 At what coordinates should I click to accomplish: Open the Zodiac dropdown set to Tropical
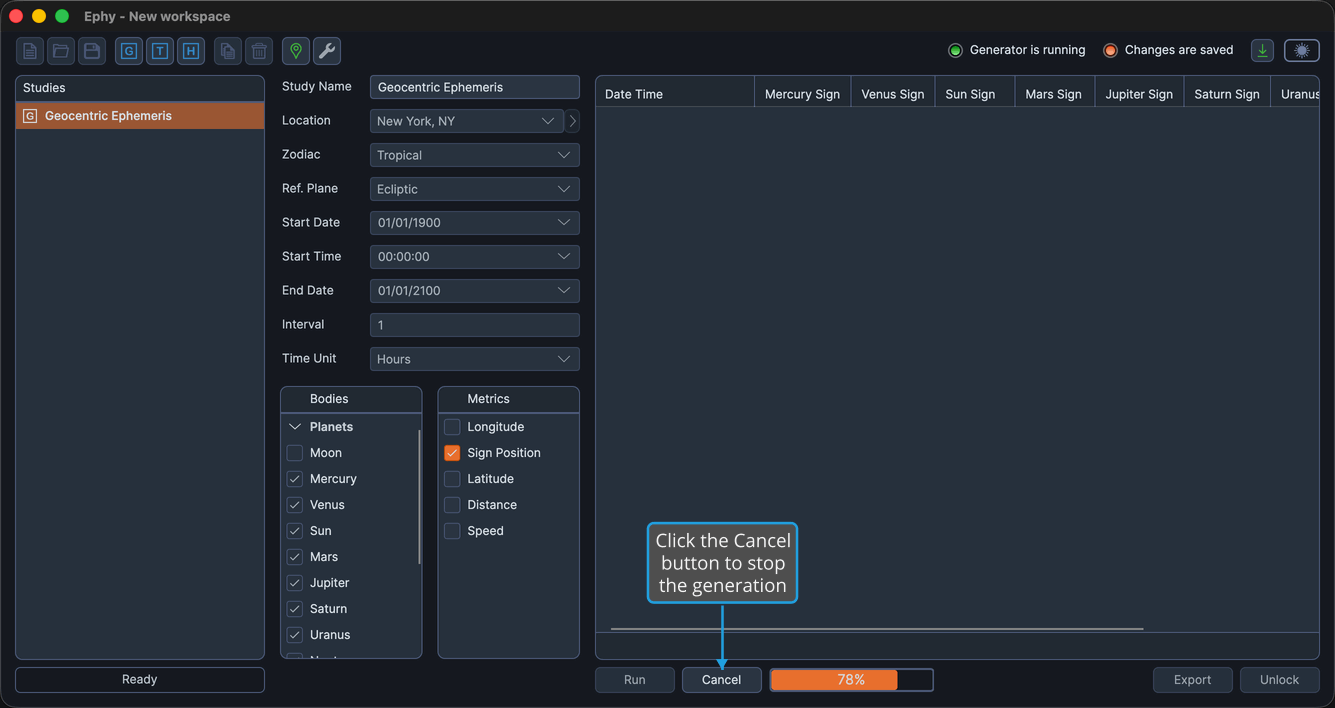(475, 155)
